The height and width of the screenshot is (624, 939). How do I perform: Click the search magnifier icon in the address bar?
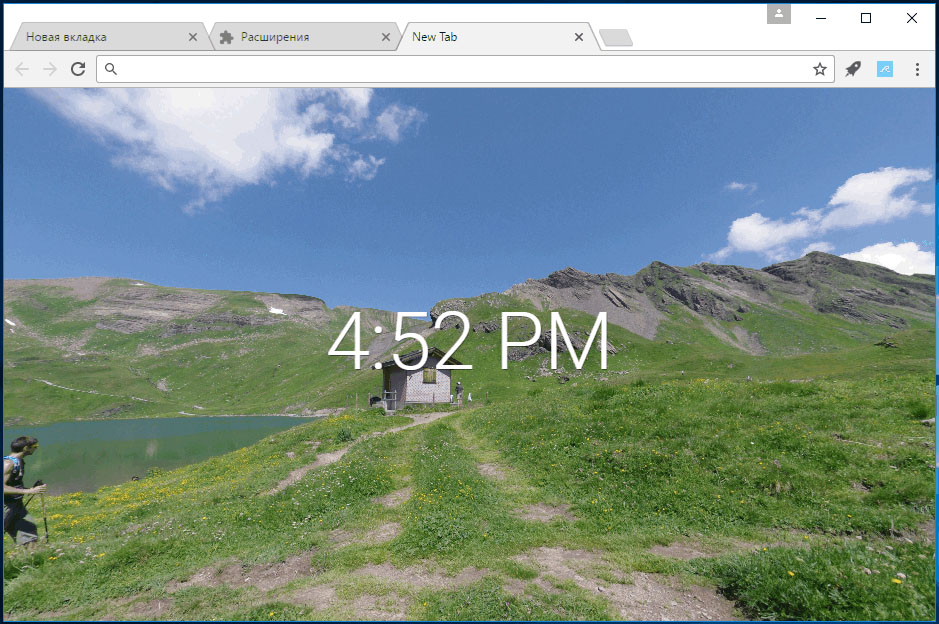click(x=111, y=69)
